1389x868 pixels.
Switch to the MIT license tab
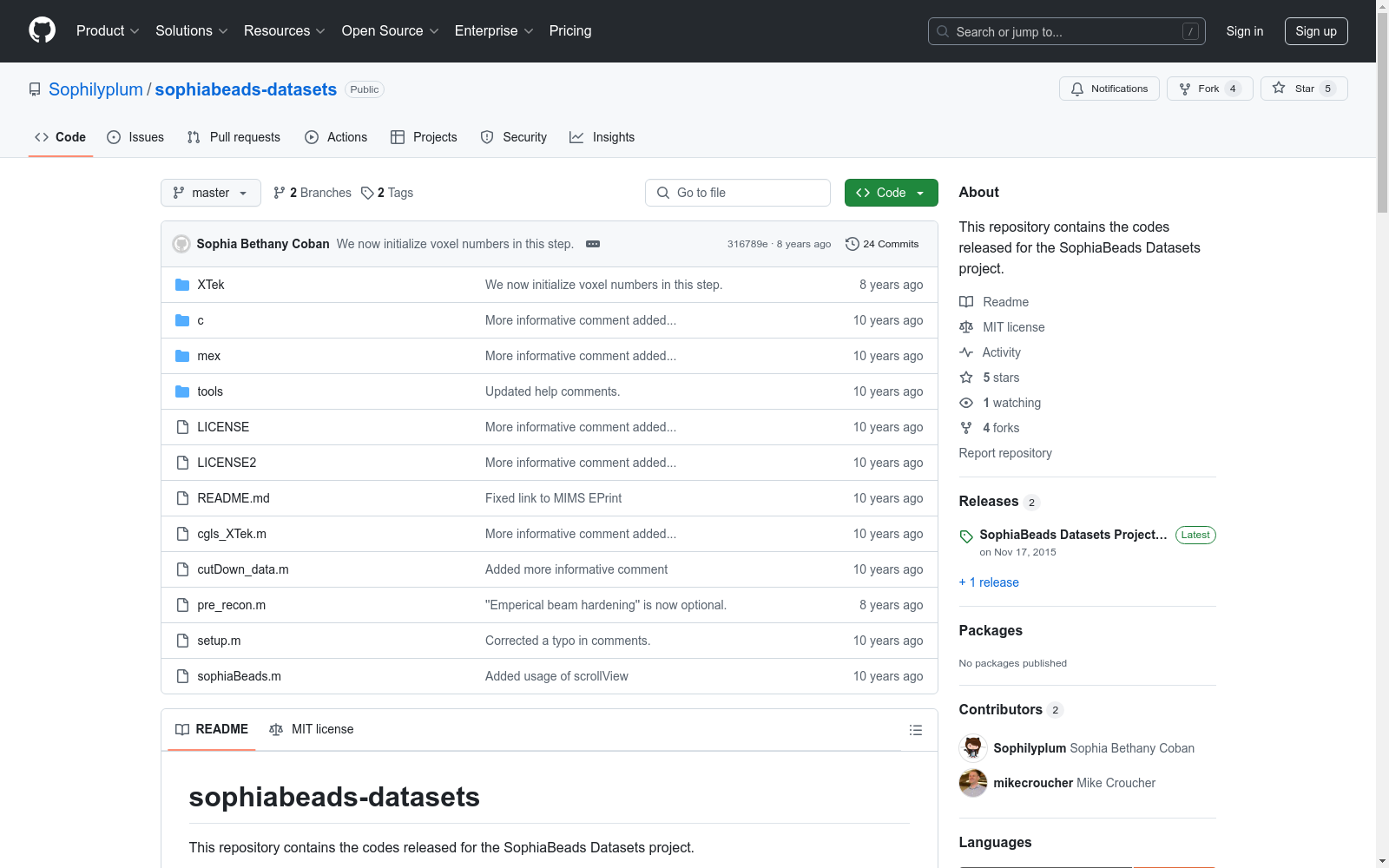(x=312, y=729)
